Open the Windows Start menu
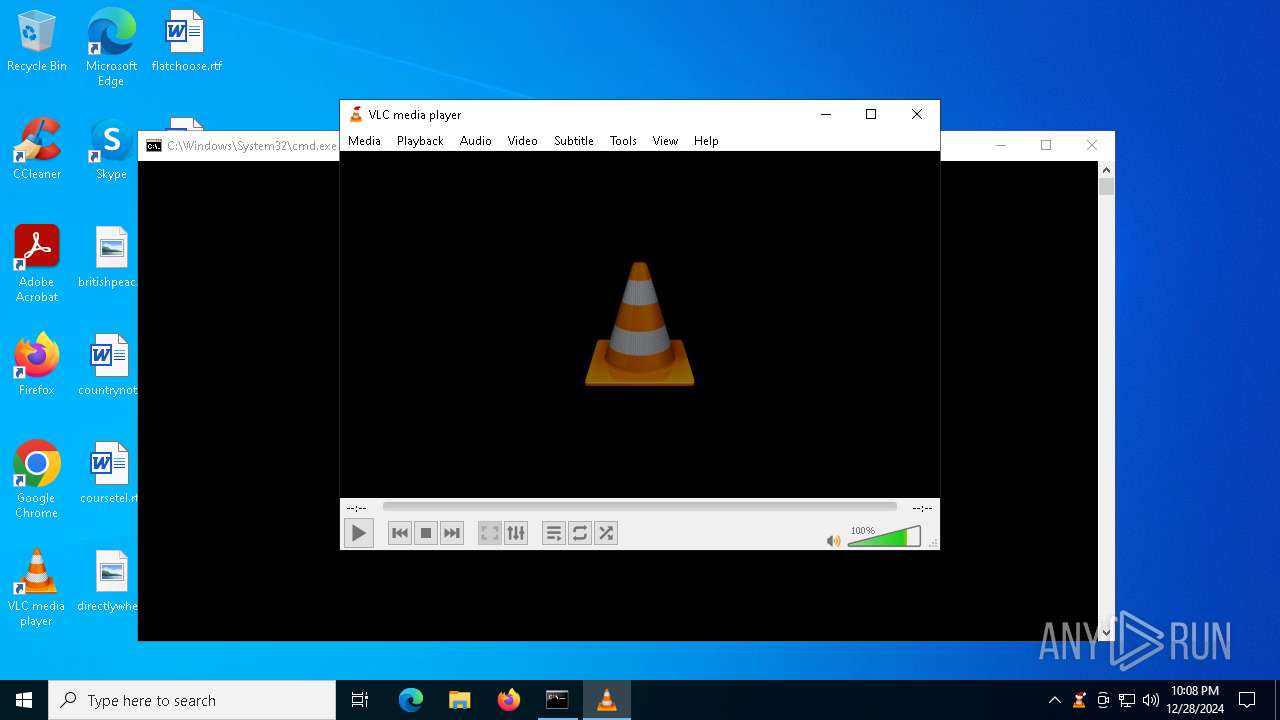The height and width of the screenshot is (720, 1280). pos(24,700)
